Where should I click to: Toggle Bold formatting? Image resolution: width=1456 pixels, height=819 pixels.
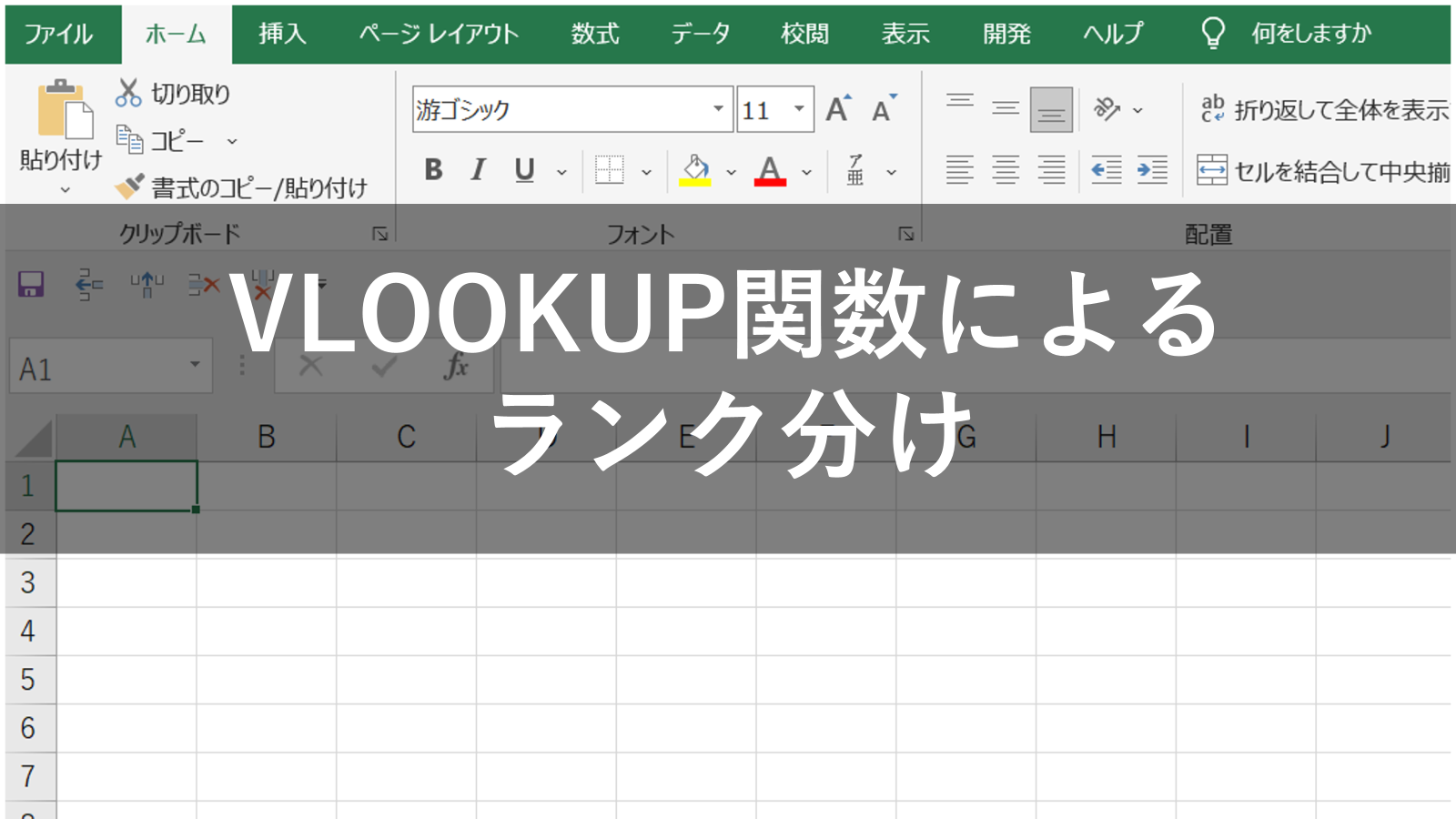coord(434,170)
